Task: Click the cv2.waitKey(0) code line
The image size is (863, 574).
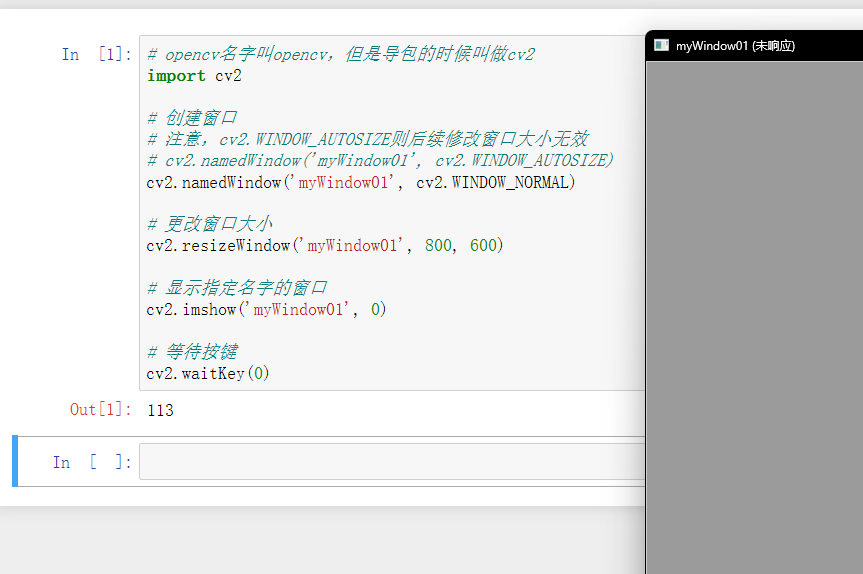Action: 208,373
